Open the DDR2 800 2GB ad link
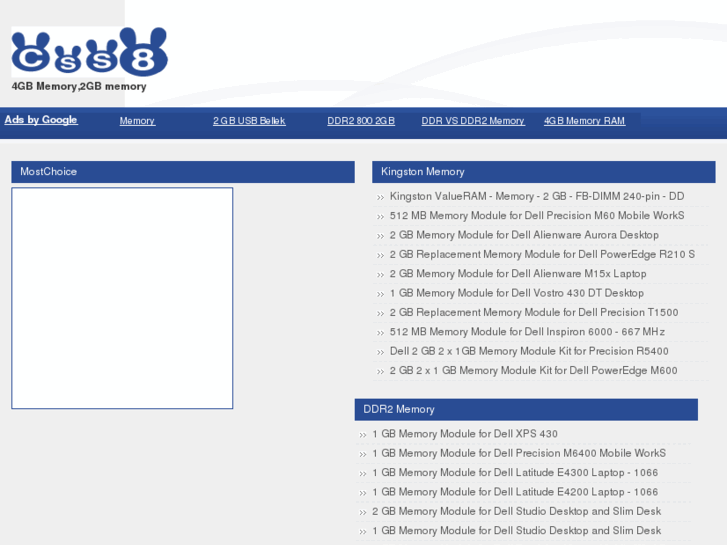The height and width of the screenshot is (545, 727). [x=361, y=121]
